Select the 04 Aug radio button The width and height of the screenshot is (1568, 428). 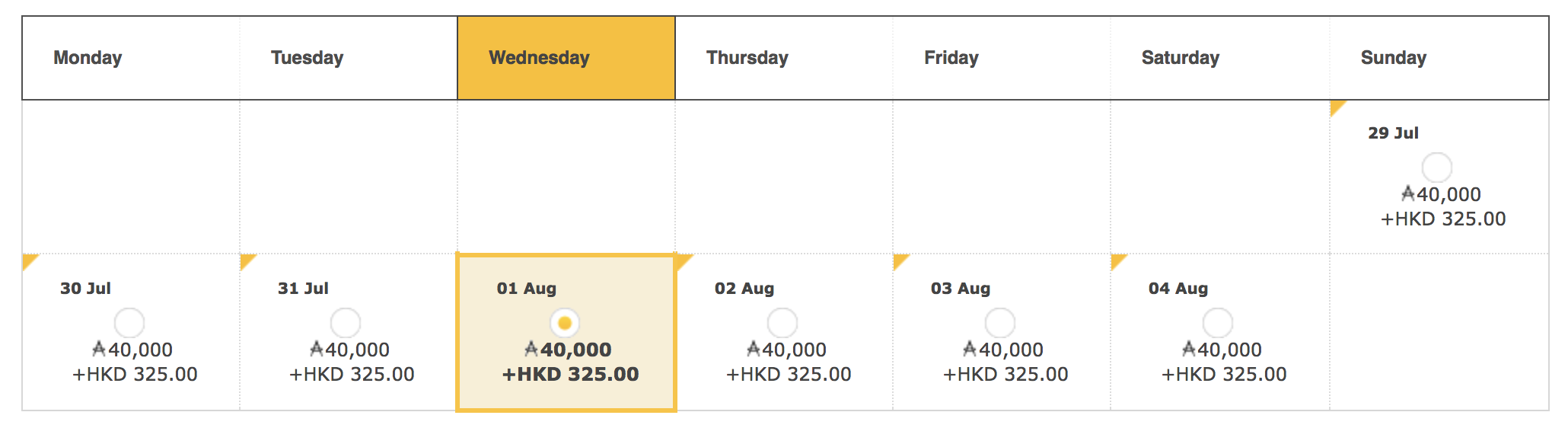[x=1218, y=323]
